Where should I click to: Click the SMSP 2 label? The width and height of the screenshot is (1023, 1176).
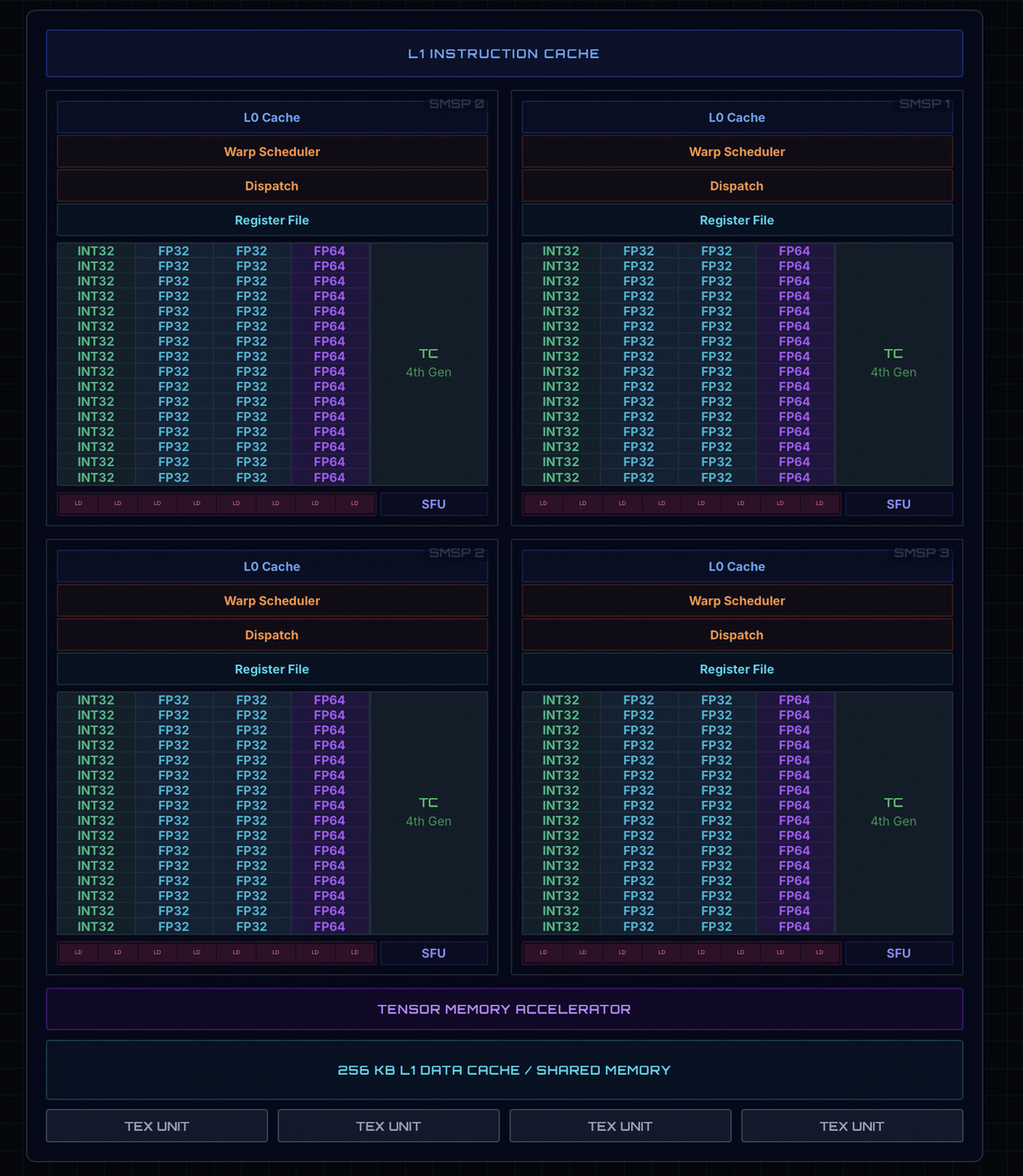click(456, 552)
